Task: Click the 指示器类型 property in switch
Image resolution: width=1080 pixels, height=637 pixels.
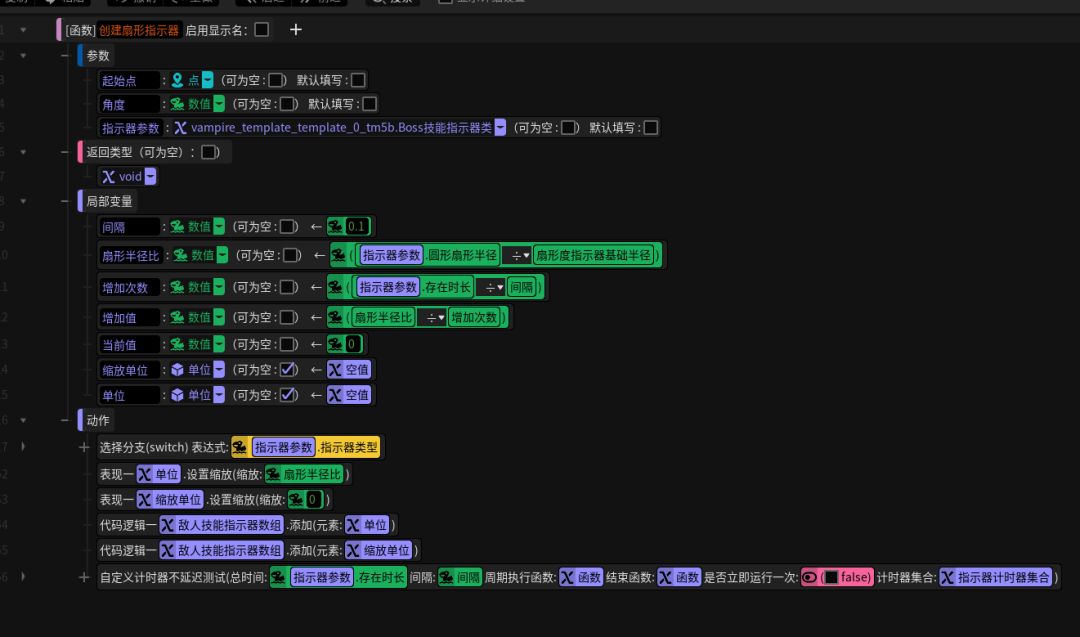Action: click(349, 448)
